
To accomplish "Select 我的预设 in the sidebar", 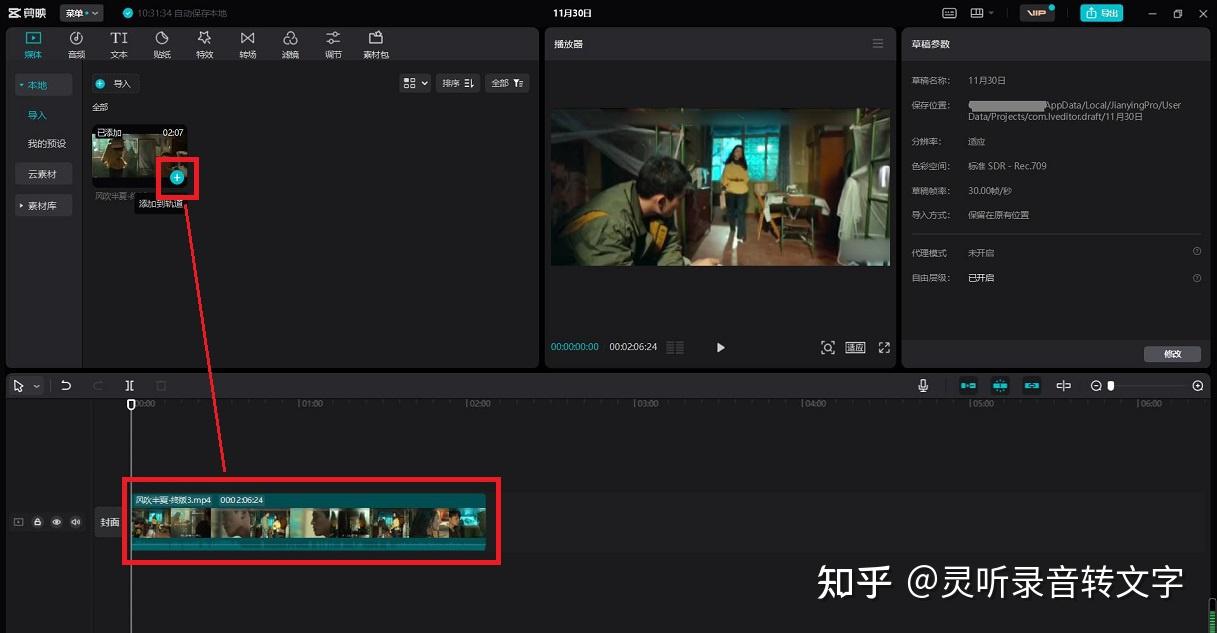I will [46, 144].
